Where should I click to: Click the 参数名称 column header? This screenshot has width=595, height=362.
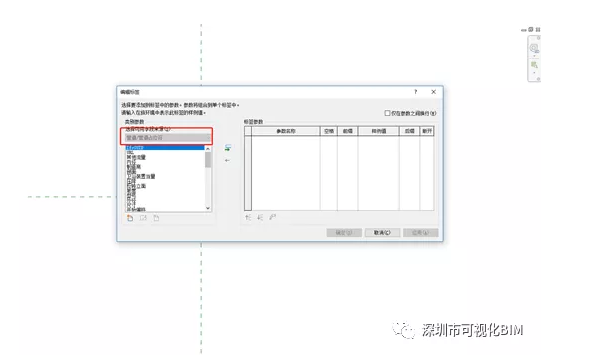tap(286, 131)
